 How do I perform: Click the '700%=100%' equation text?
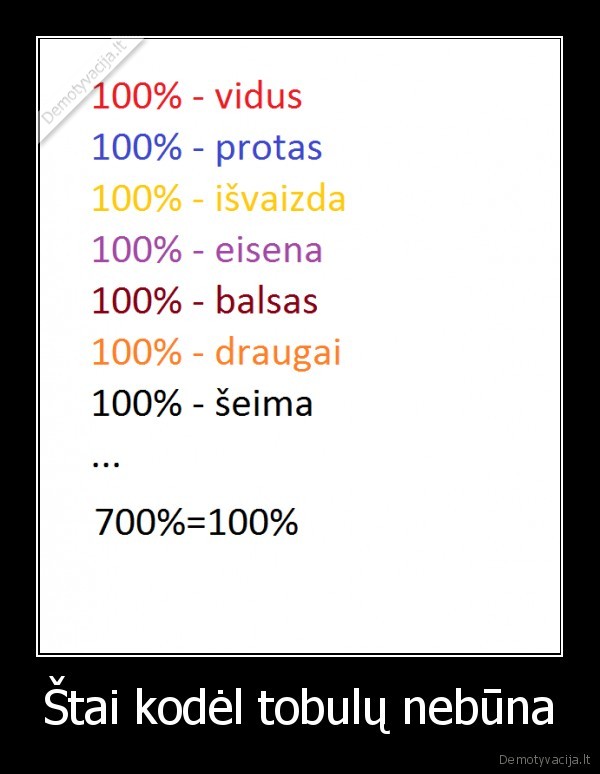click(196, 521)
